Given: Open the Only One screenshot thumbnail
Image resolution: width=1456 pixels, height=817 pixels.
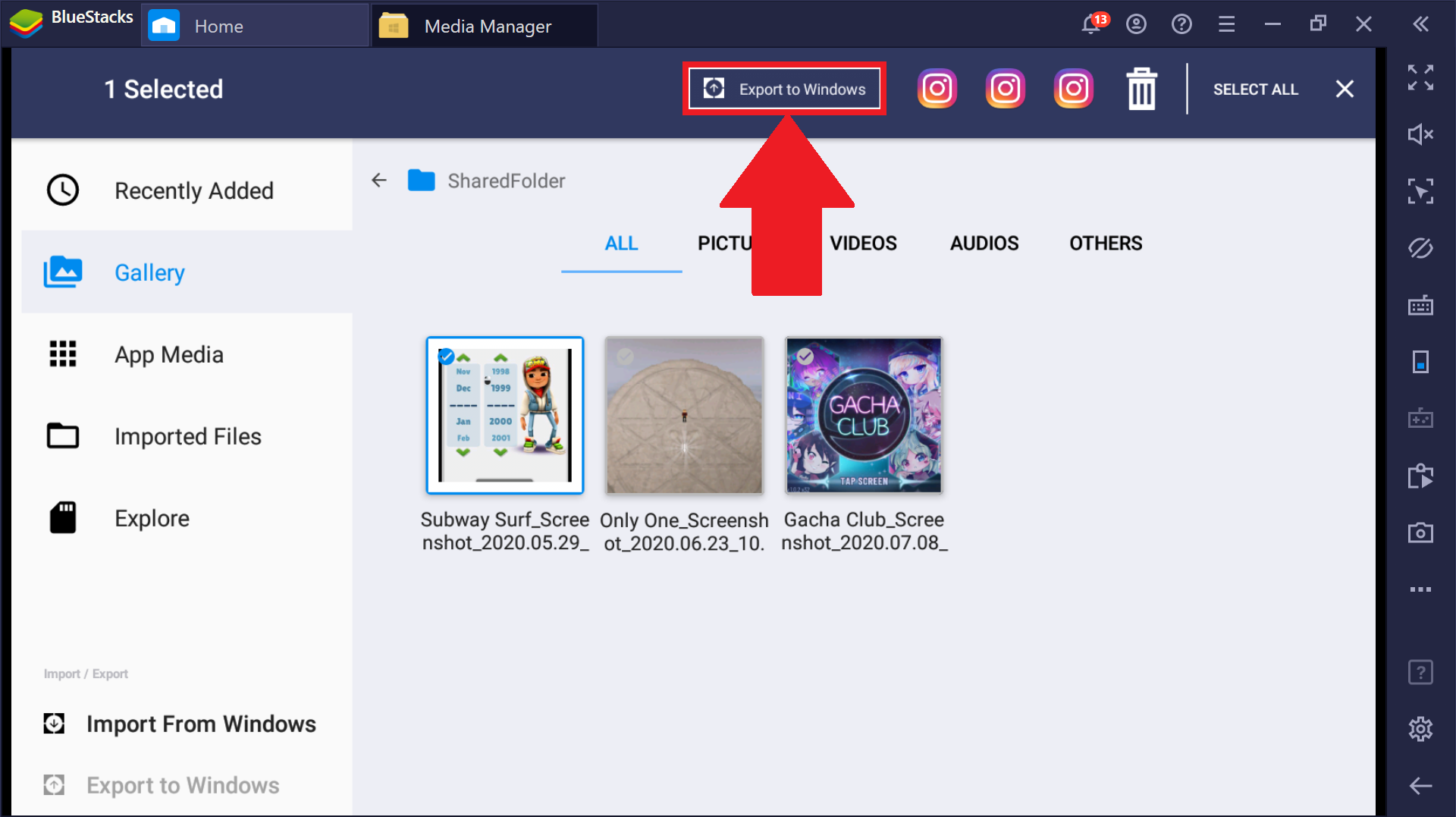Looking at the screenshot, I should pyautogui.click(x=684, y=415).
